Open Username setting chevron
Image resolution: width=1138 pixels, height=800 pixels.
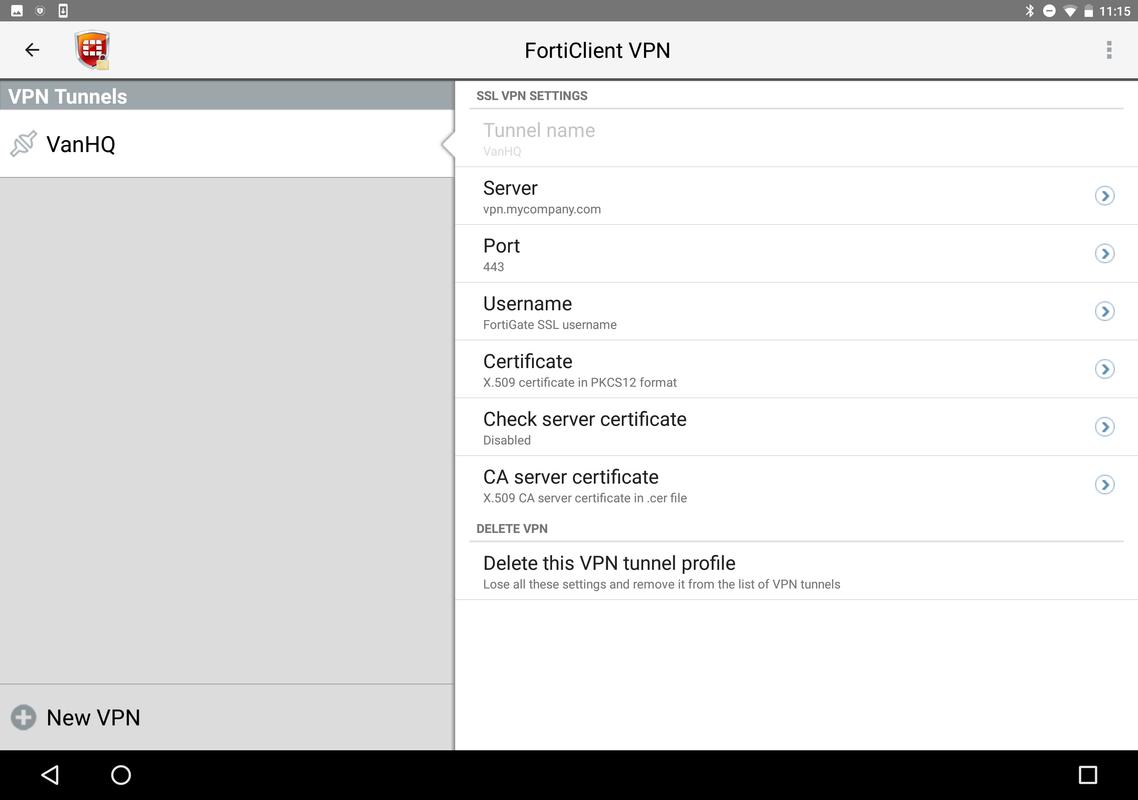(1104, 311)
